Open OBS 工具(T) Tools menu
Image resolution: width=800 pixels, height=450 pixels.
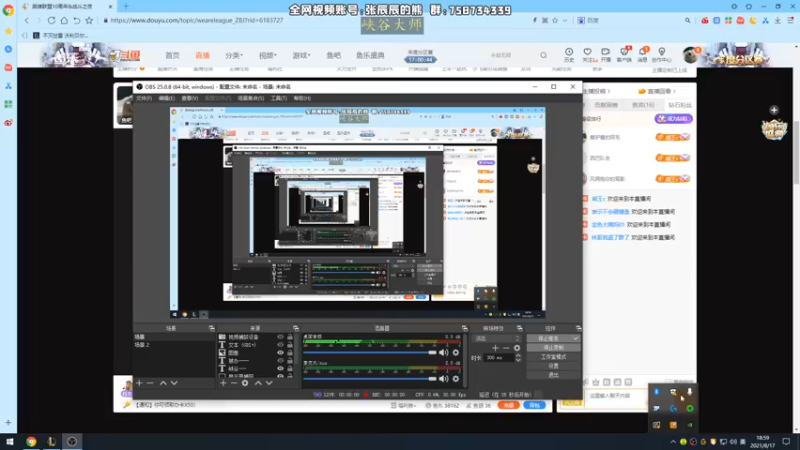tap(279, 98)
